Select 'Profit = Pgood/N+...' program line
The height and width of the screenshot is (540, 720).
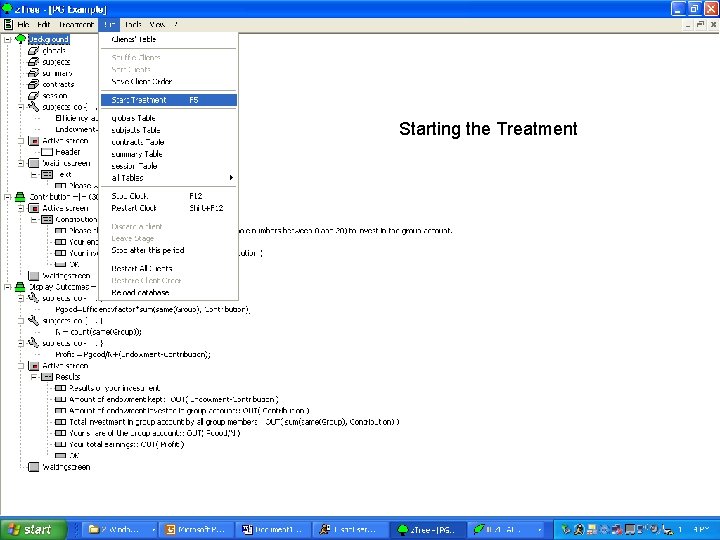tap(133, 354)
